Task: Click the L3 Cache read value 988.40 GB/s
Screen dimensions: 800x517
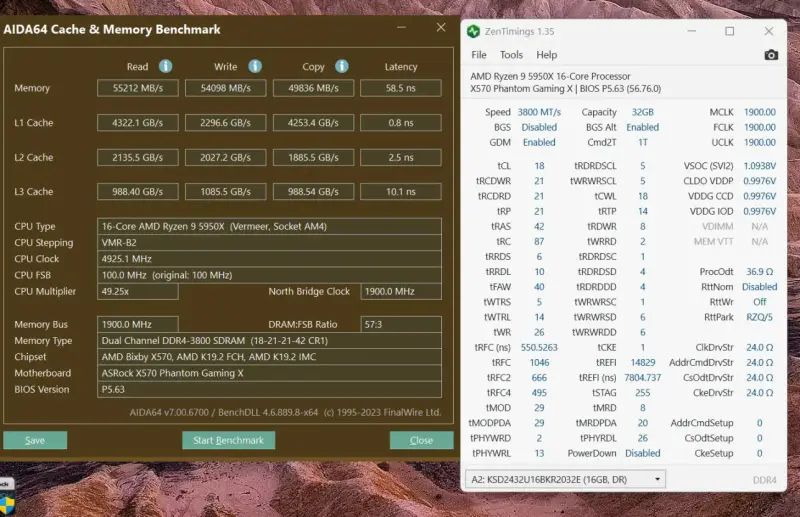Action: 138,191
